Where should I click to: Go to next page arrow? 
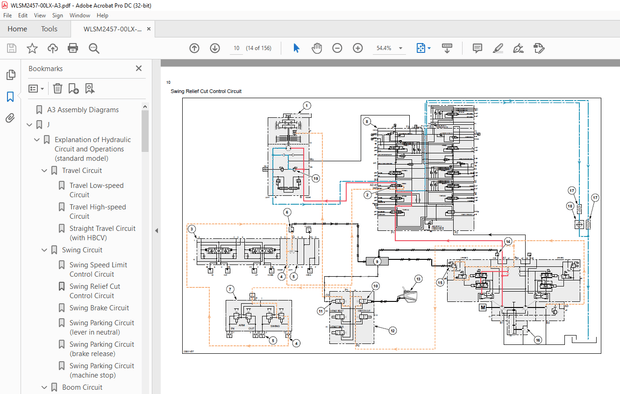click(x=215, y=48)
